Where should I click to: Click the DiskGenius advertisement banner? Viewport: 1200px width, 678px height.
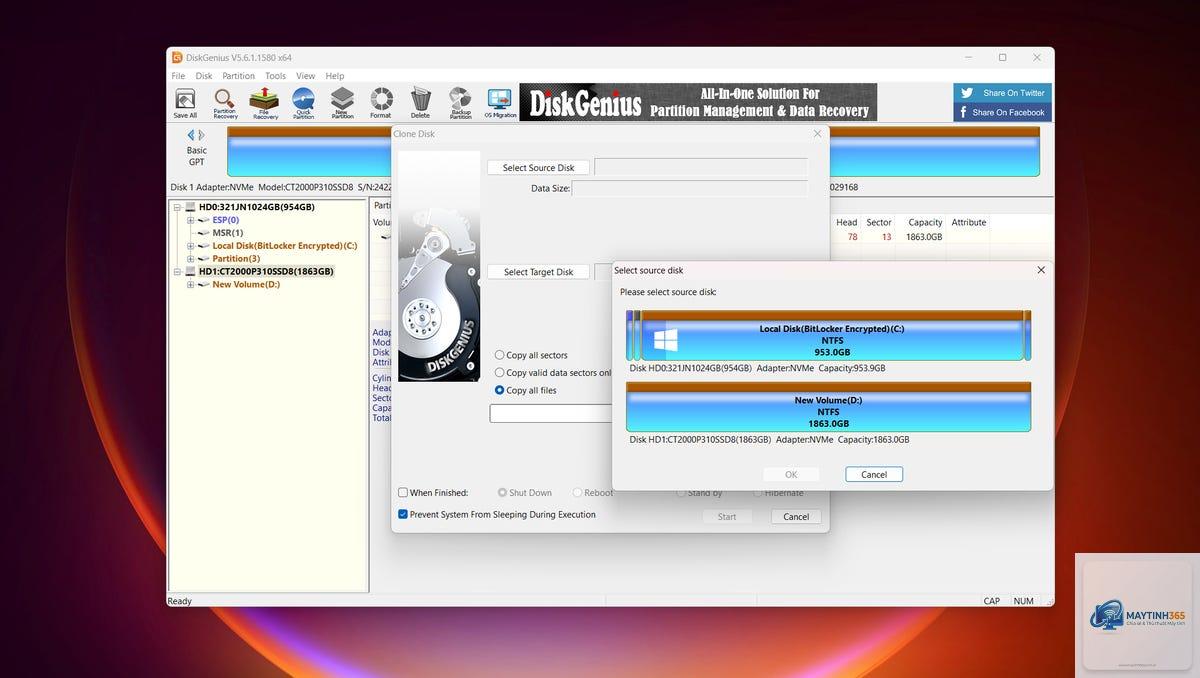pos(698,102)
